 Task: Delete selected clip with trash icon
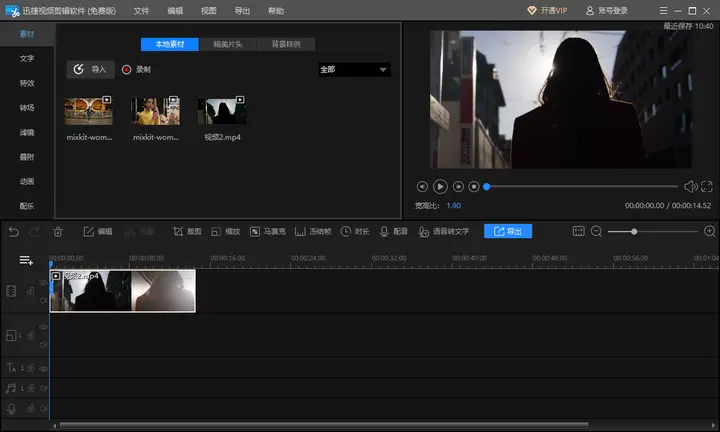58,232
